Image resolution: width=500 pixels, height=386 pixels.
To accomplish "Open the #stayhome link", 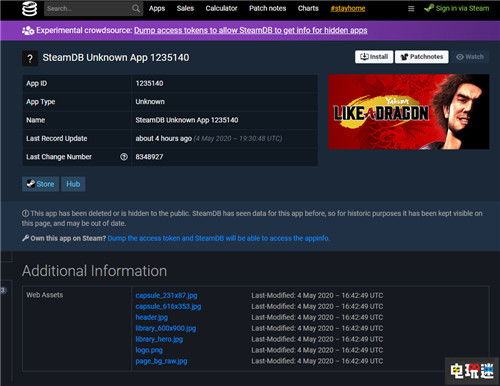I will pos(348,9).
